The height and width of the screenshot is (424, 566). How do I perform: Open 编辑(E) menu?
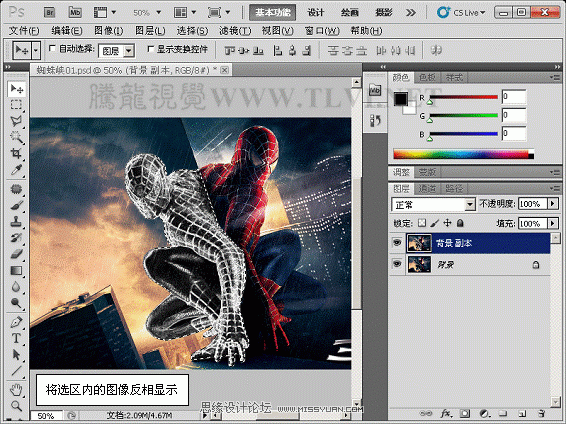(x=67, y=31)
